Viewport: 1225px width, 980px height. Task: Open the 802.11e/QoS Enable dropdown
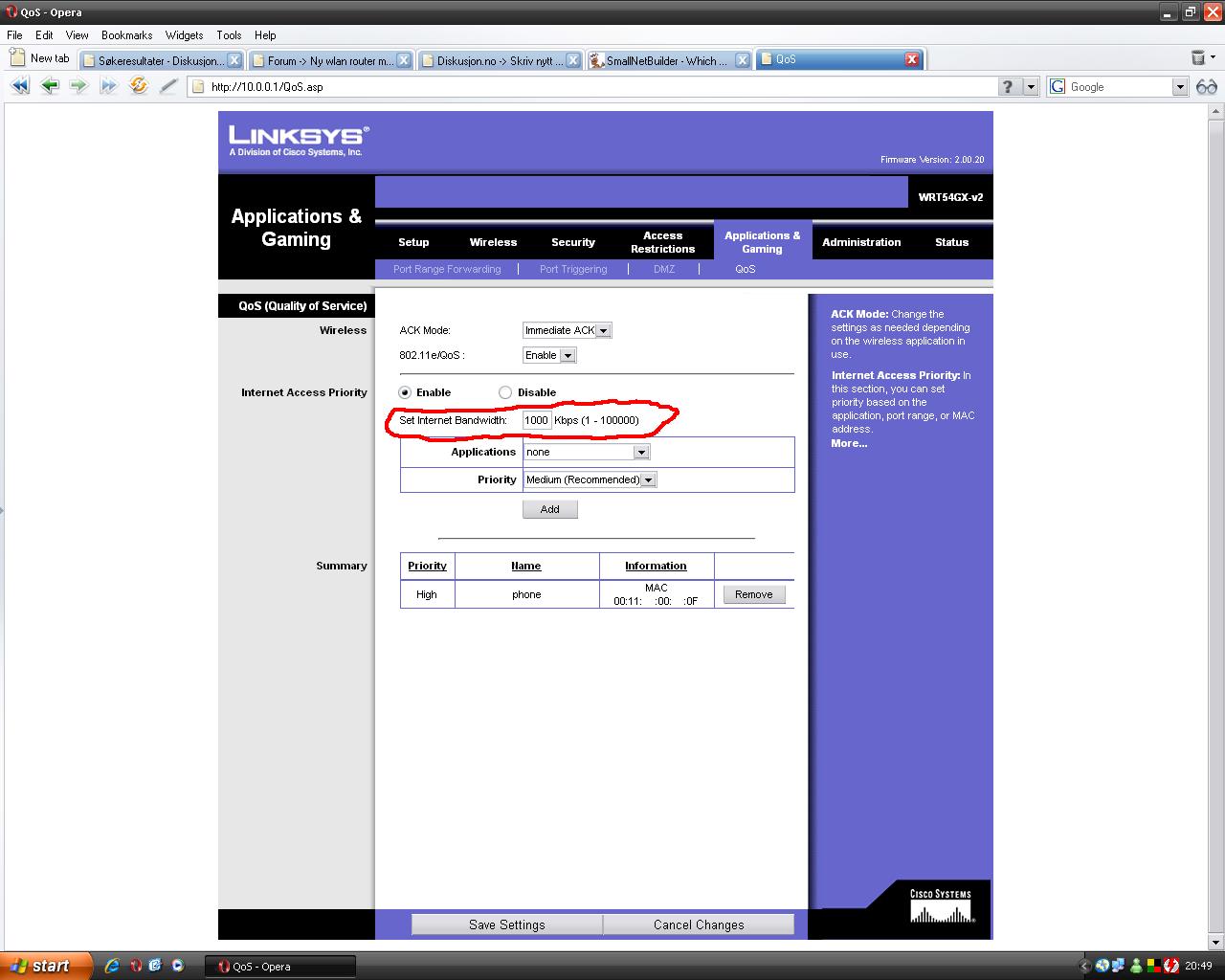(x=549, y=355)
